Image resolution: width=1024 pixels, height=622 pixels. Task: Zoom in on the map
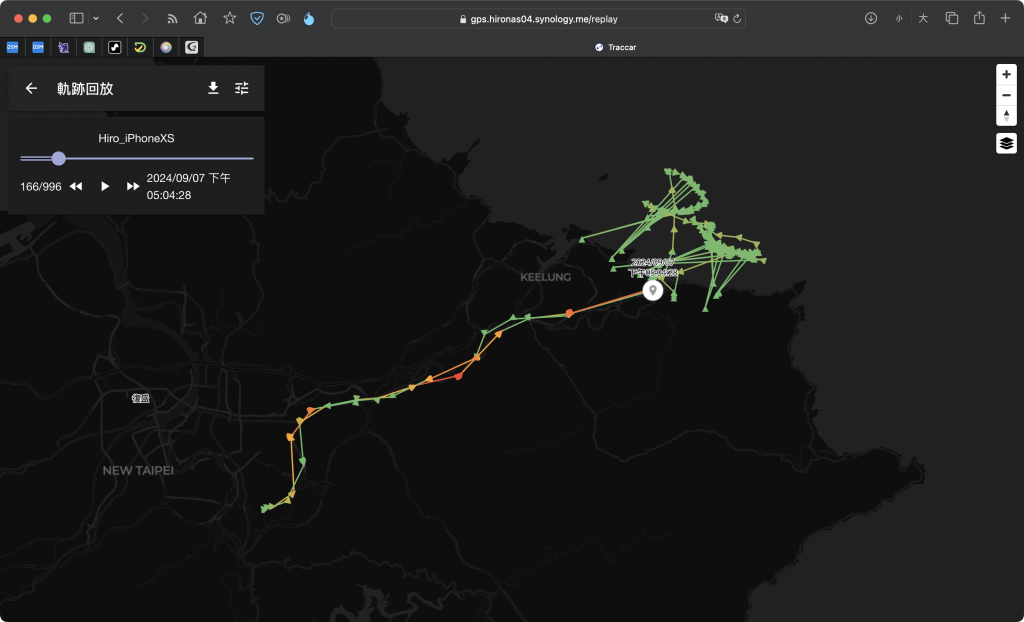[x=1006, y=75]
